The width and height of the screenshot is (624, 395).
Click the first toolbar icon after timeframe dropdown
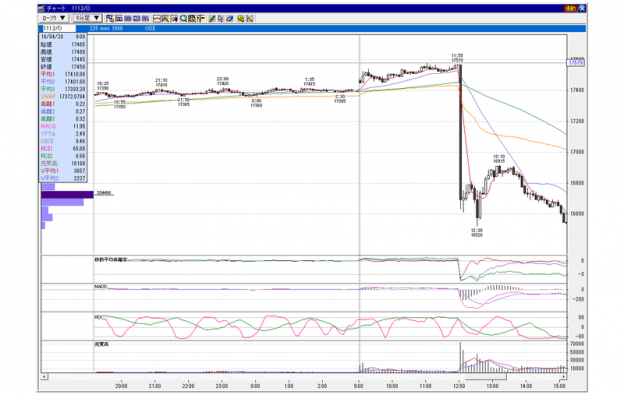[x=110, y=18]
